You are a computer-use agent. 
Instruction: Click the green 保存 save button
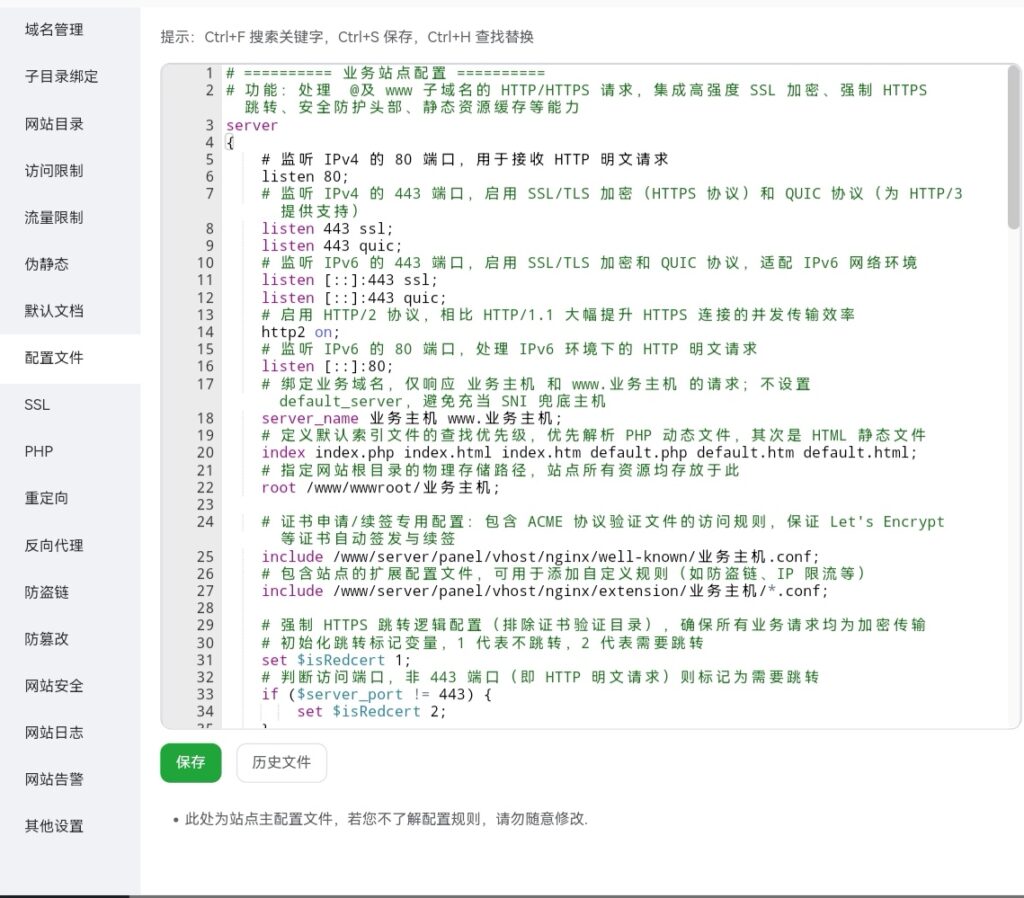[190, 762]
